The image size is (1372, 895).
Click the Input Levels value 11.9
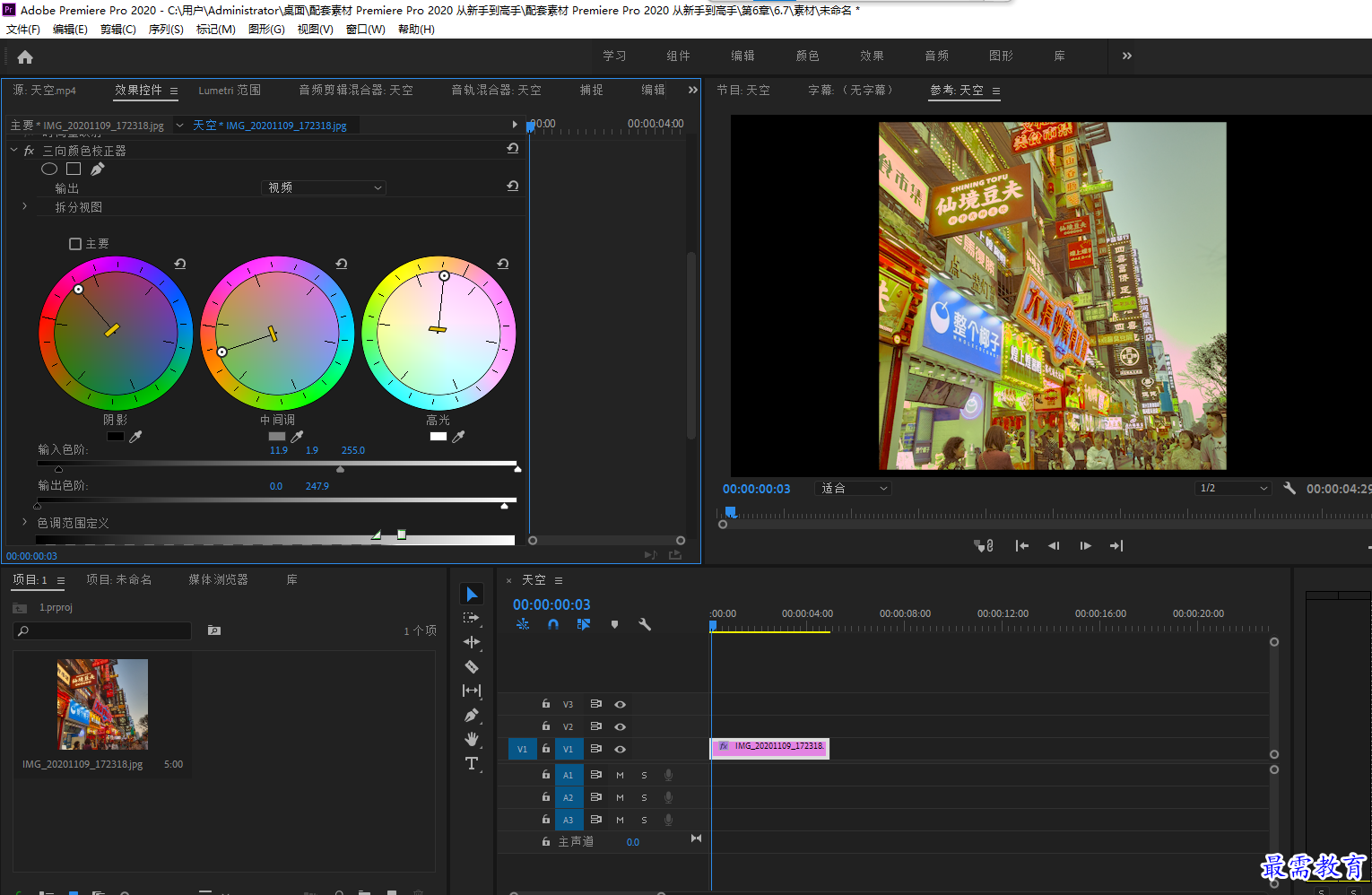click(279, 450)
